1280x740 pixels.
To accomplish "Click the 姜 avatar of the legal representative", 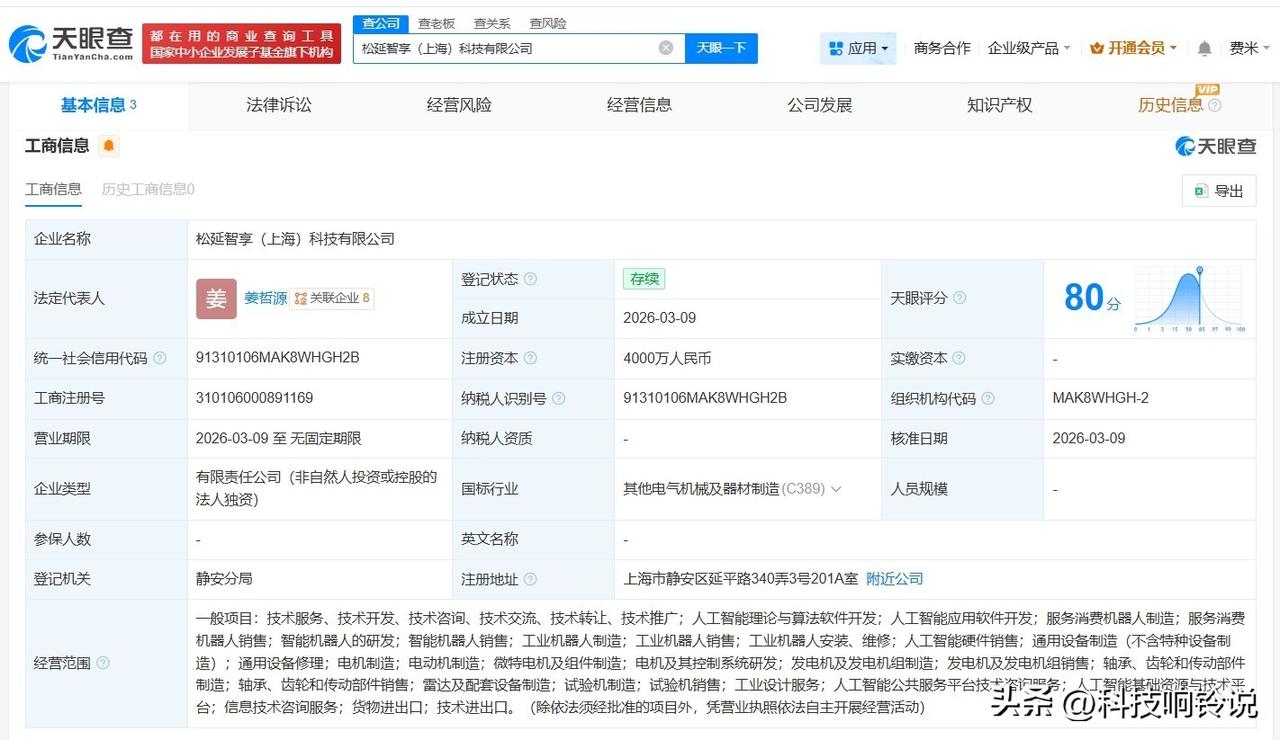I will [215, 298].
